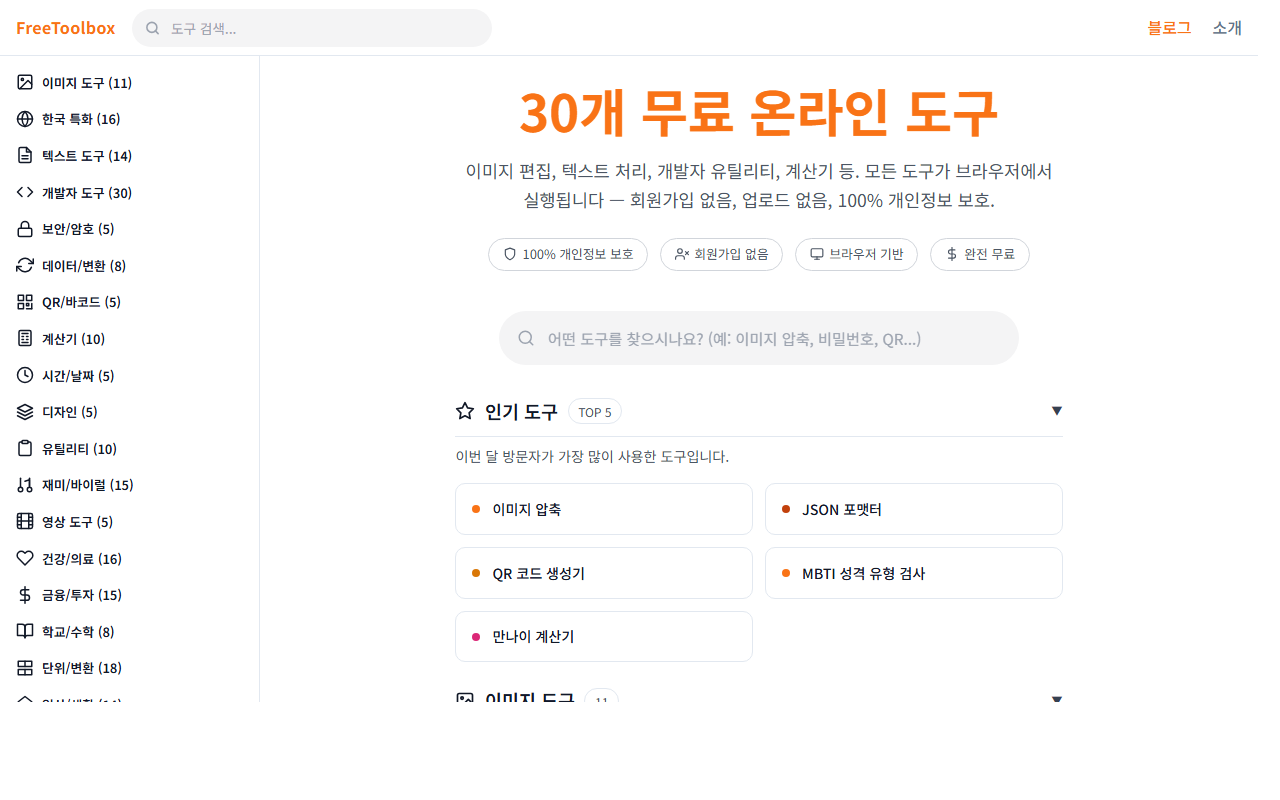Click the main tool search input field
This screenshot has width=1280, height=800.
pos(758,337)
